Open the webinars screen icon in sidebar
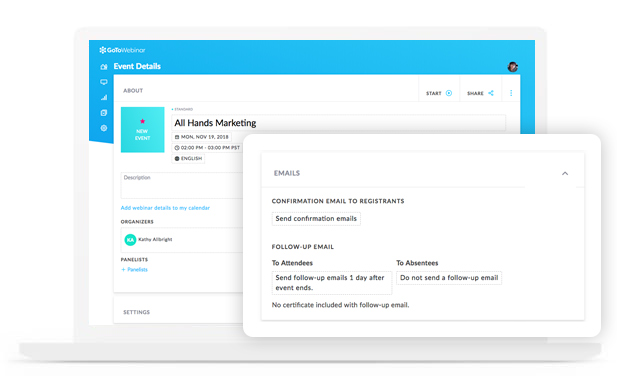617x376 pixels. point(103,82)
